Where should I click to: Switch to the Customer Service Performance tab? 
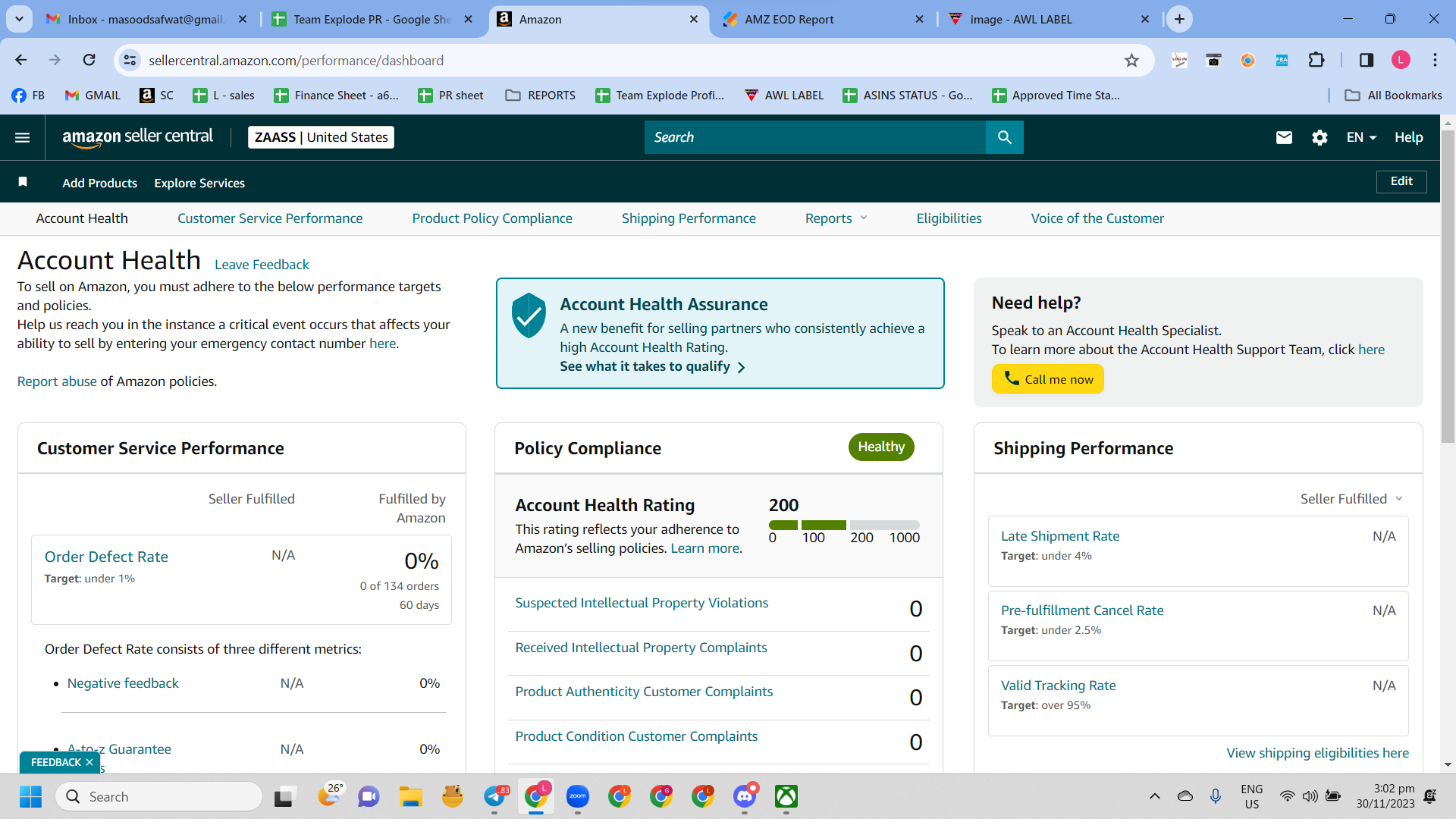tap(270, 218)
